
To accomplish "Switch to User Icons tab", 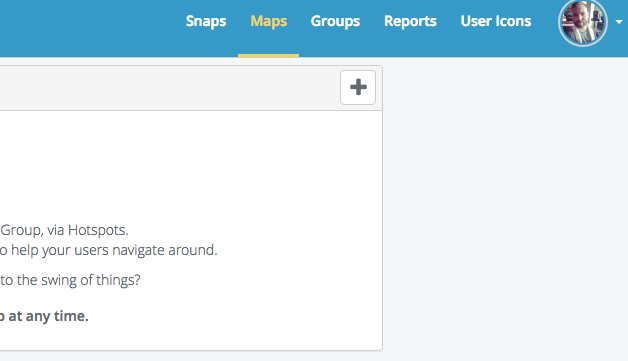I will tap(496, 21).
